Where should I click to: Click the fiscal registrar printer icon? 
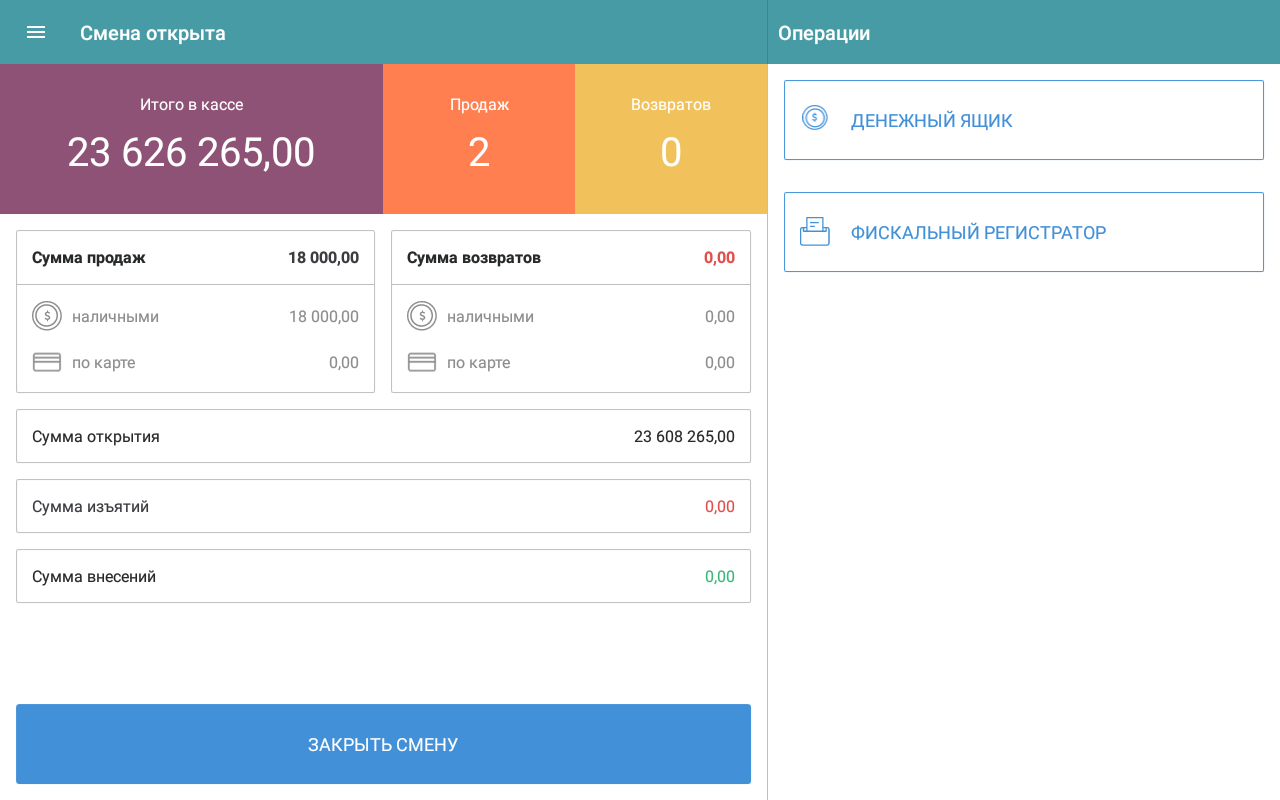point(815,232)
